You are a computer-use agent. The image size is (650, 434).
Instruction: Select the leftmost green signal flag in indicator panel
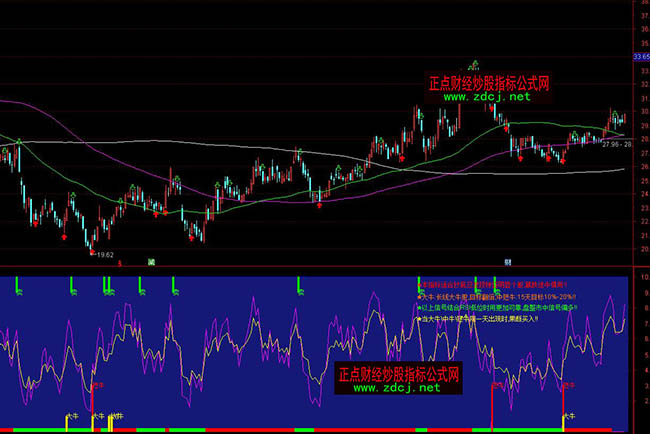tap(18, 289)
